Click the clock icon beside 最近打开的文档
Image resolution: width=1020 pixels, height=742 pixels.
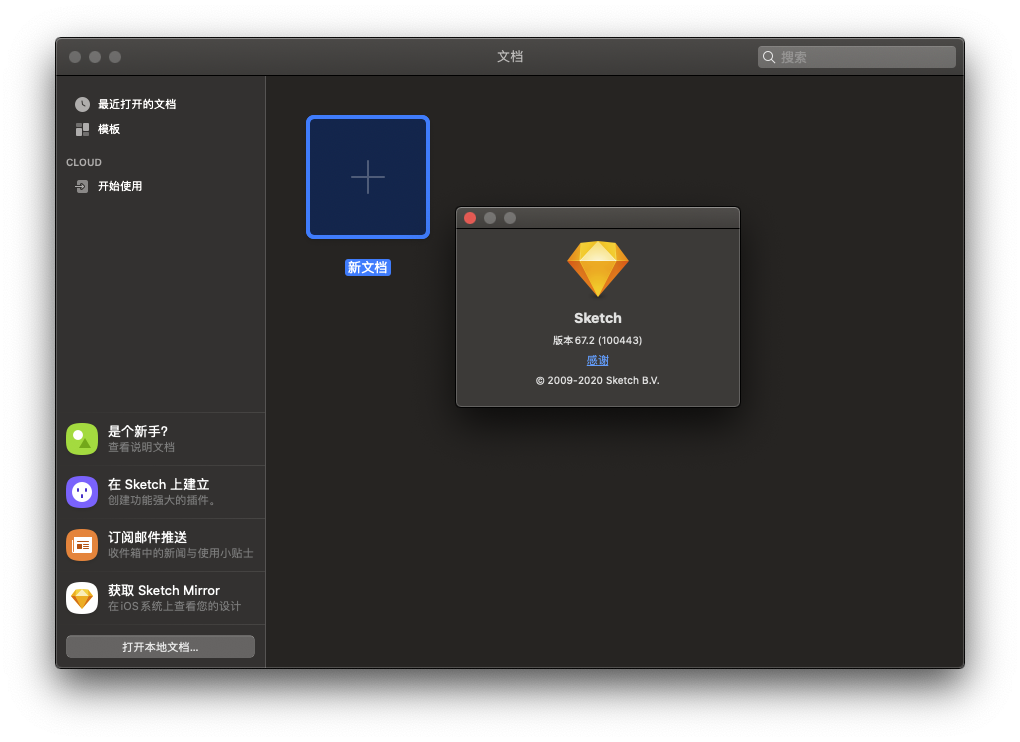pyautogui.click(x=82, y=104)
